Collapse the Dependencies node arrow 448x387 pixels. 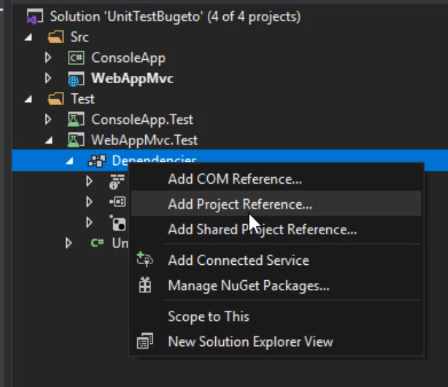click(70, 162)
